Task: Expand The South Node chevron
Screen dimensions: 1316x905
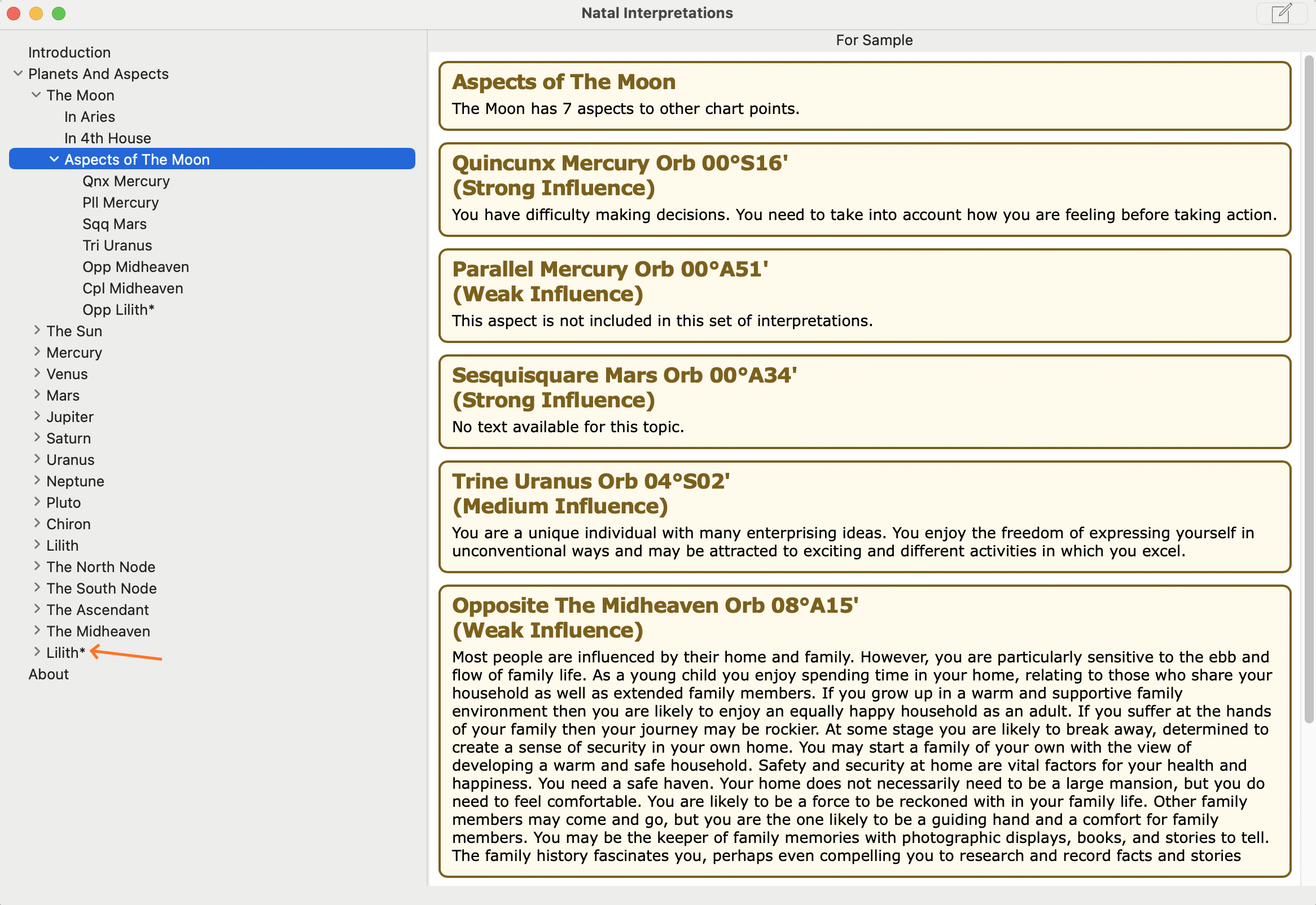Action: tap(37, 588)
